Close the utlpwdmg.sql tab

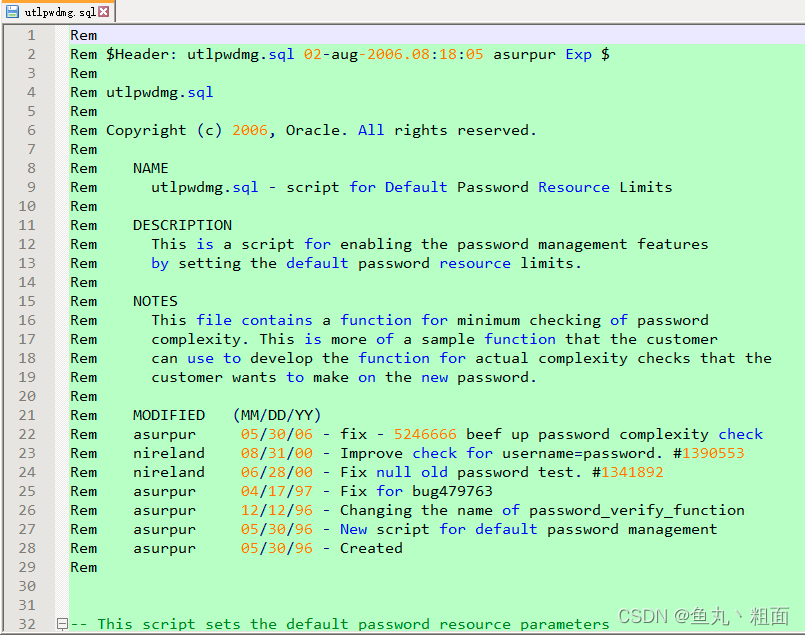click(104, 11)
